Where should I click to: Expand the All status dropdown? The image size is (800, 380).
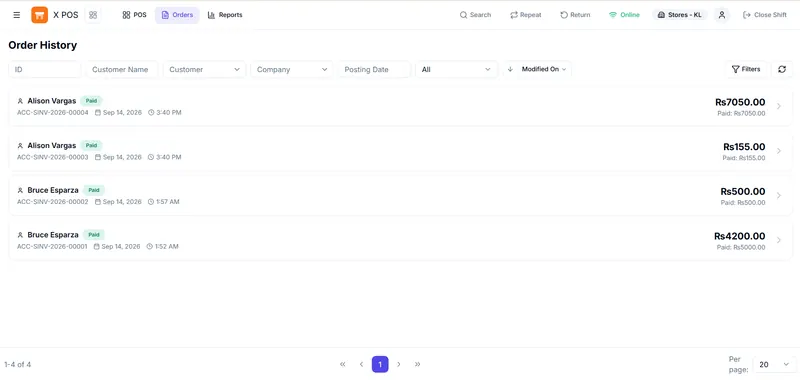pos(456,69)
